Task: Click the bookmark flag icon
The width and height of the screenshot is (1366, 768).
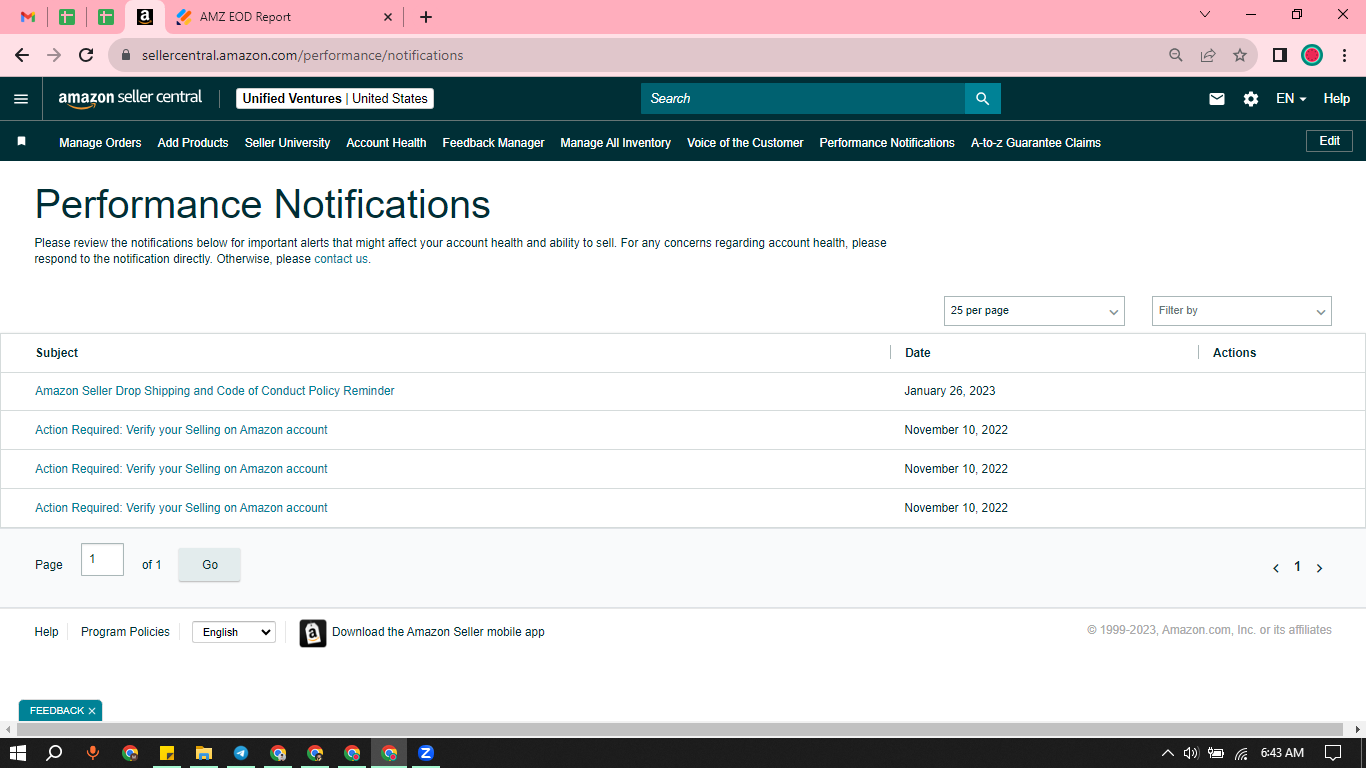Action: click(x=21, y=142)
